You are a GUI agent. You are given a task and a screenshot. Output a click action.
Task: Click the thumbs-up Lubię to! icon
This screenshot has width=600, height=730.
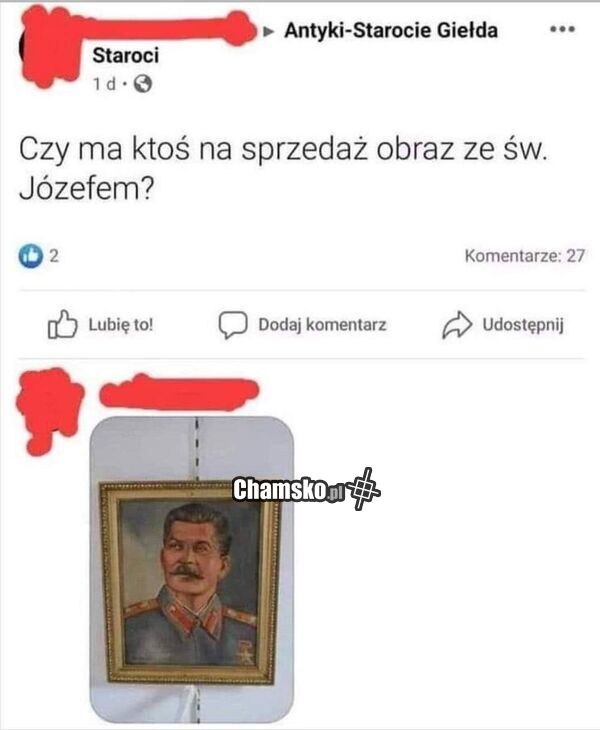coord(62,324)
